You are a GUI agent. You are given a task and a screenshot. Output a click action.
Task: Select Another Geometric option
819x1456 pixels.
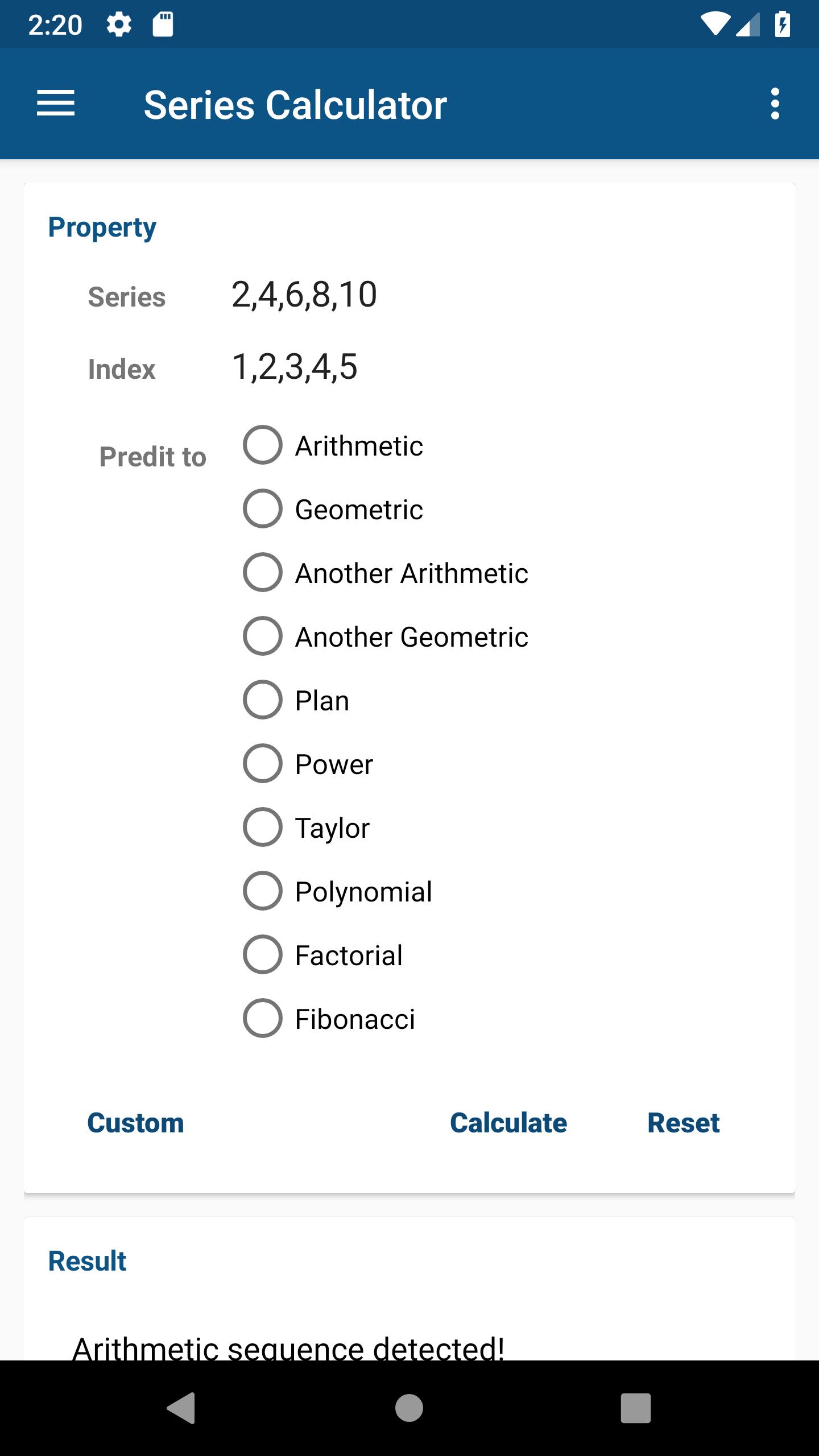click(386, 636)
